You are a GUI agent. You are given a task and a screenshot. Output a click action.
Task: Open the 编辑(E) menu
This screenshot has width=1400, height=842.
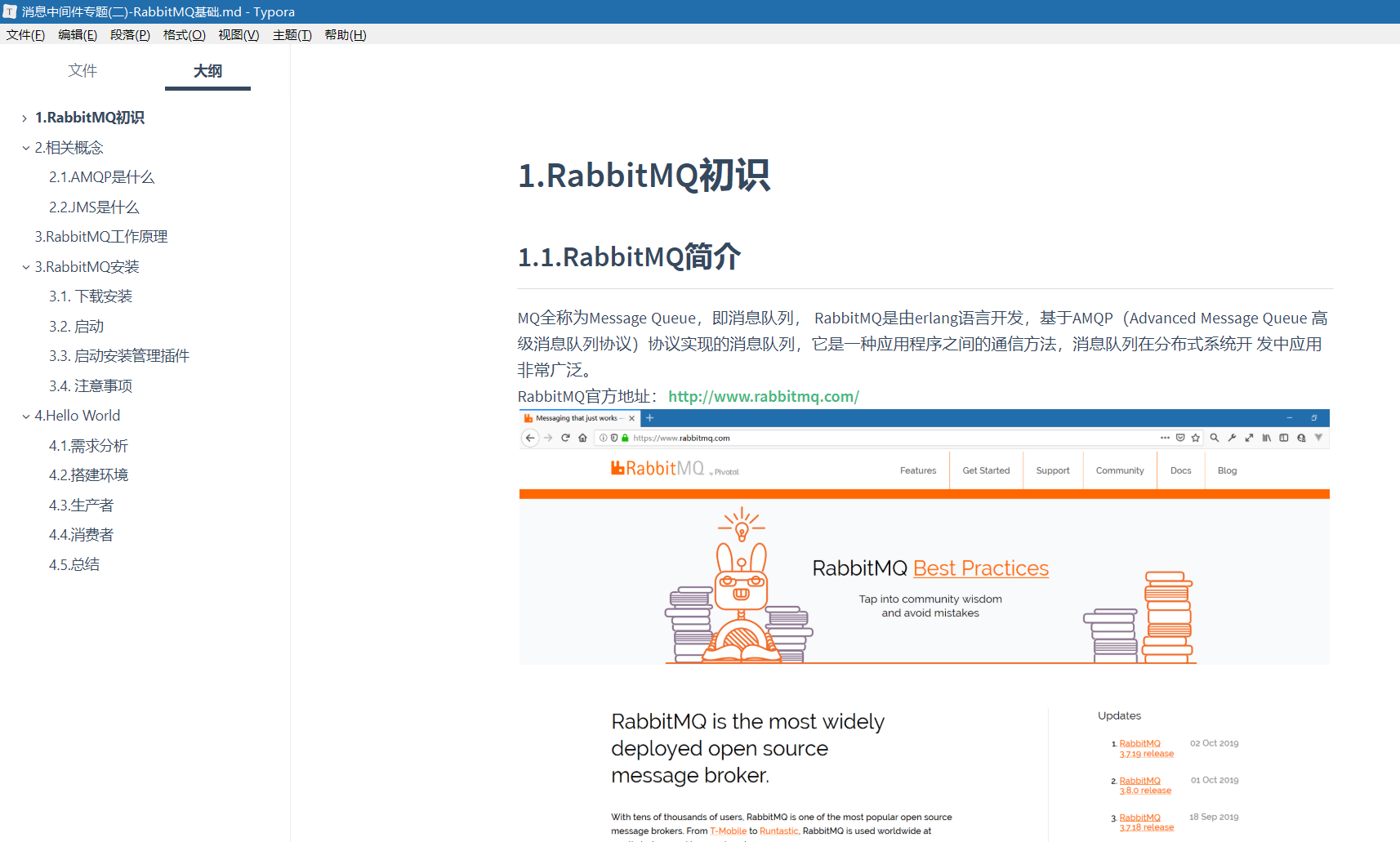pos(78,35)
